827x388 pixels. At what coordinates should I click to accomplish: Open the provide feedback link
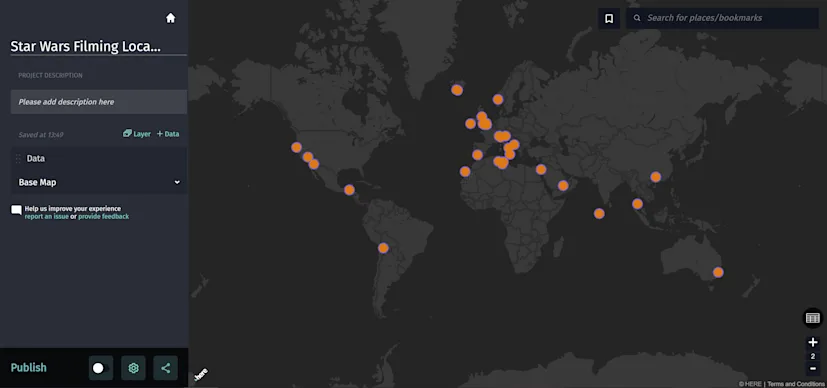(104, 217)
